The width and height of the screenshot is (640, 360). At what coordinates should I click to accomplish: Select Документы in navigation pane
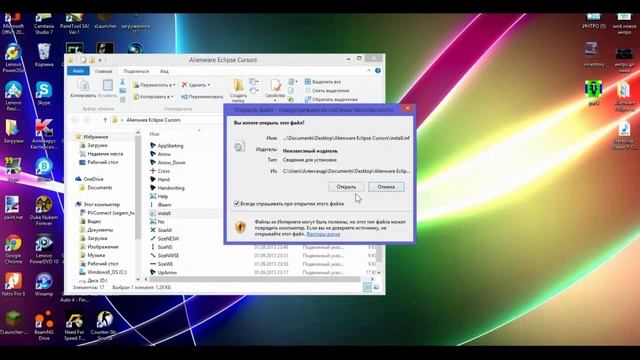point(100,230)
